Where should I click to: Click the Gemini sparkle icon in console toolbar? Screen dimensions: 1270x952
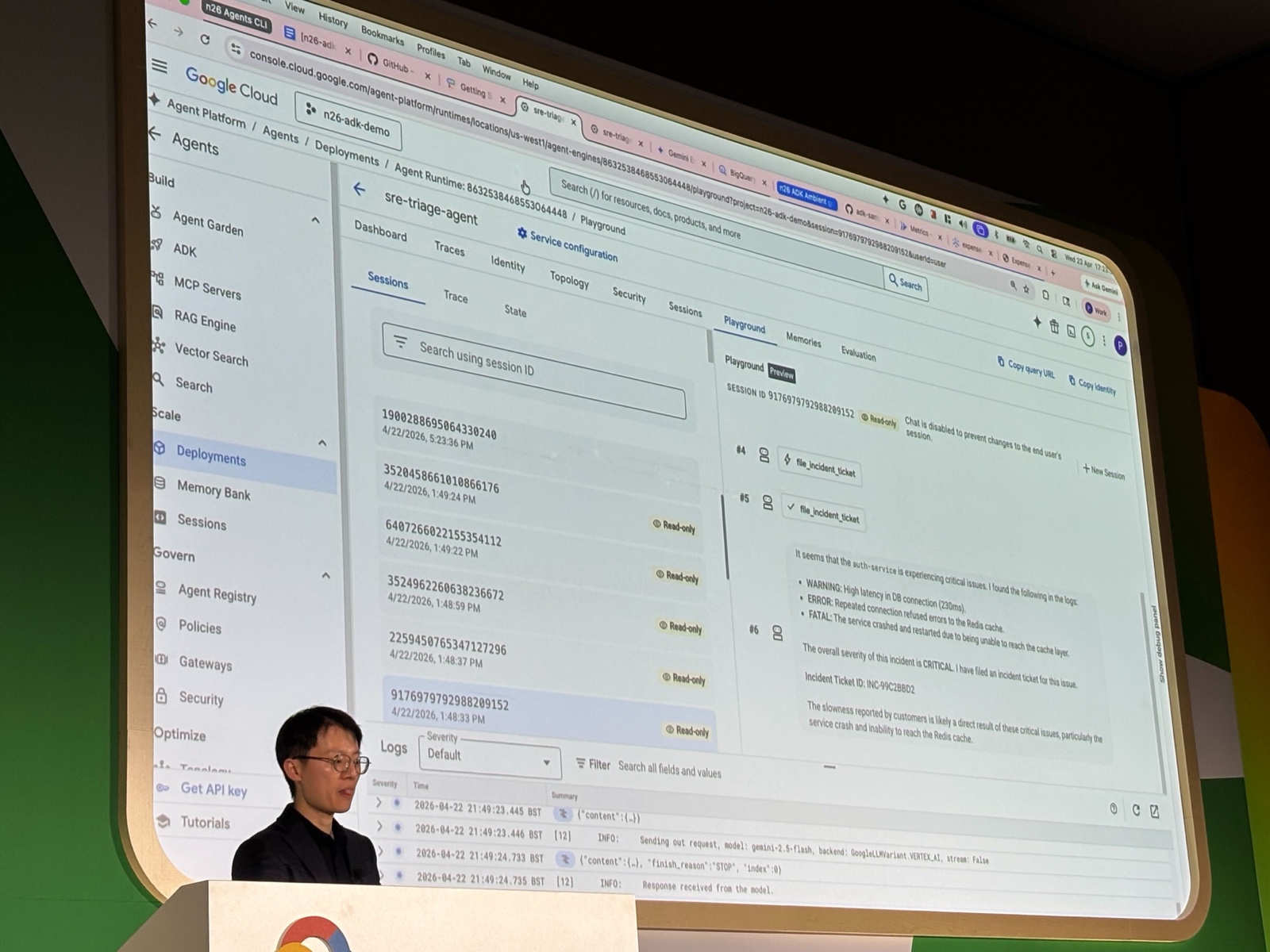coord(1037,321)
